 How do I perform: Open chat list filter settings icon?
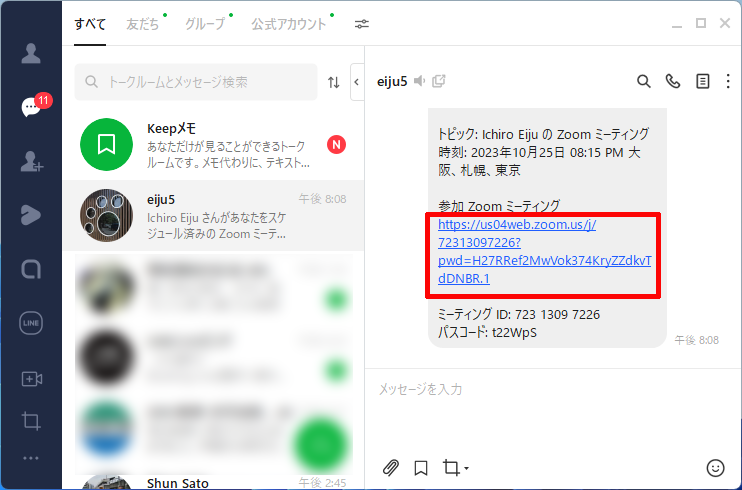point(362,24)
